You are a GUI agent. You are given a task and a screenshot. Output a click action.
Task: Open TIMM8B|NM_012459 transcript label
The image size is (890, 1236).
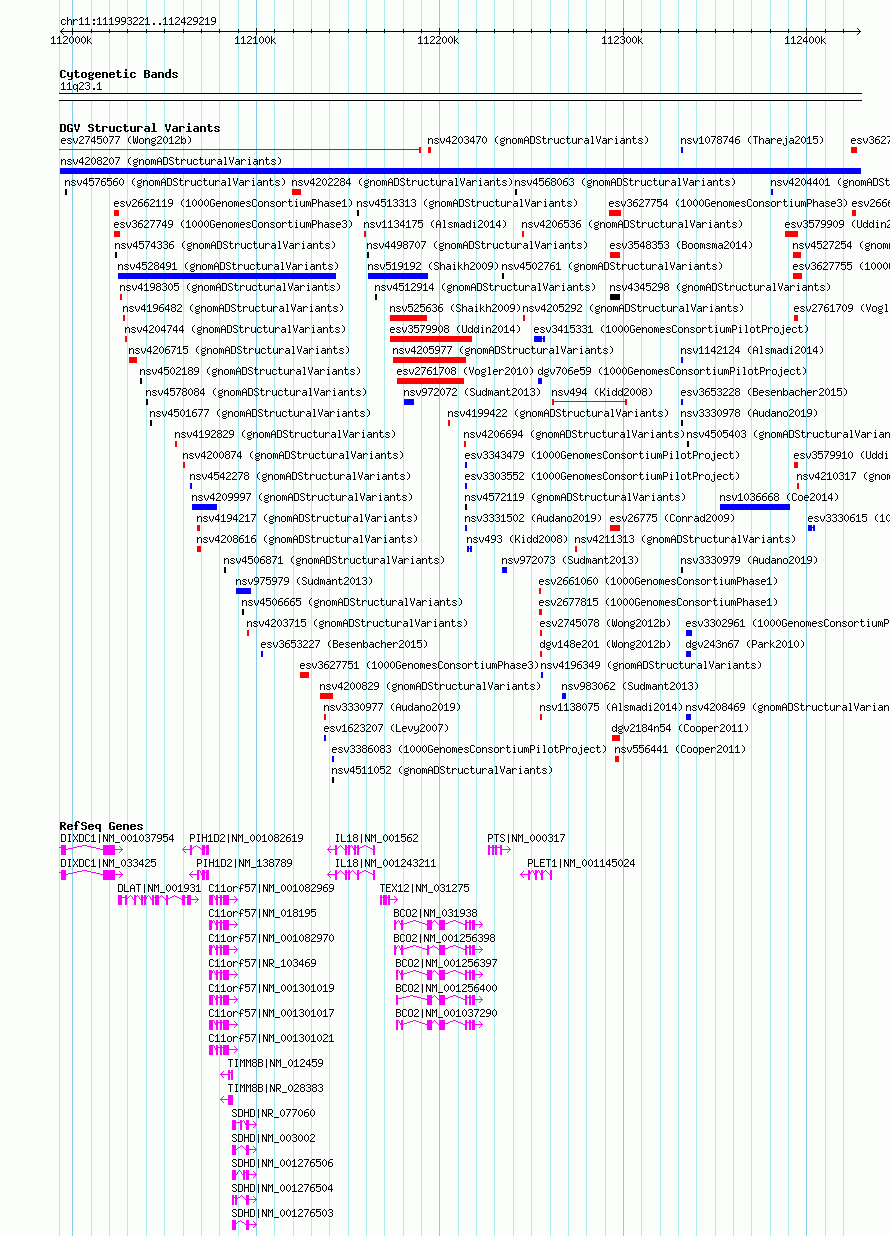pos(276,1063)
